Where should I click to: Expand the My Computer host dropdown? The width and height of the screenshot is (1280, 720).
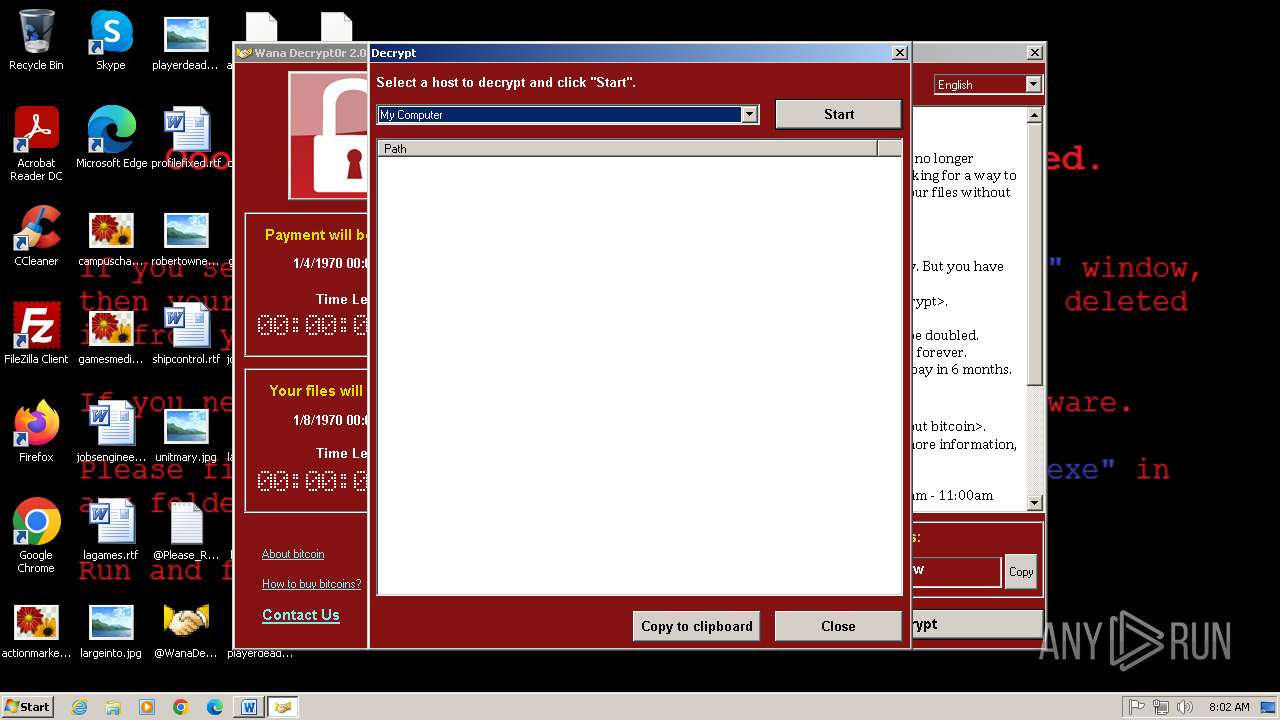[749, 115]
